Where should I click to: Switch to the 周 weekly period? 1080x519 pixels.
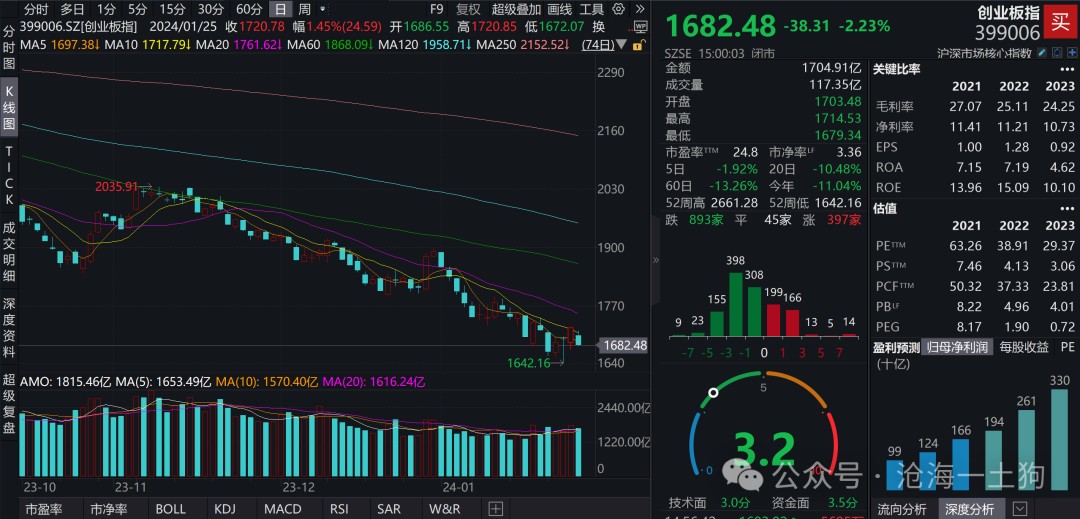[304, 9]
